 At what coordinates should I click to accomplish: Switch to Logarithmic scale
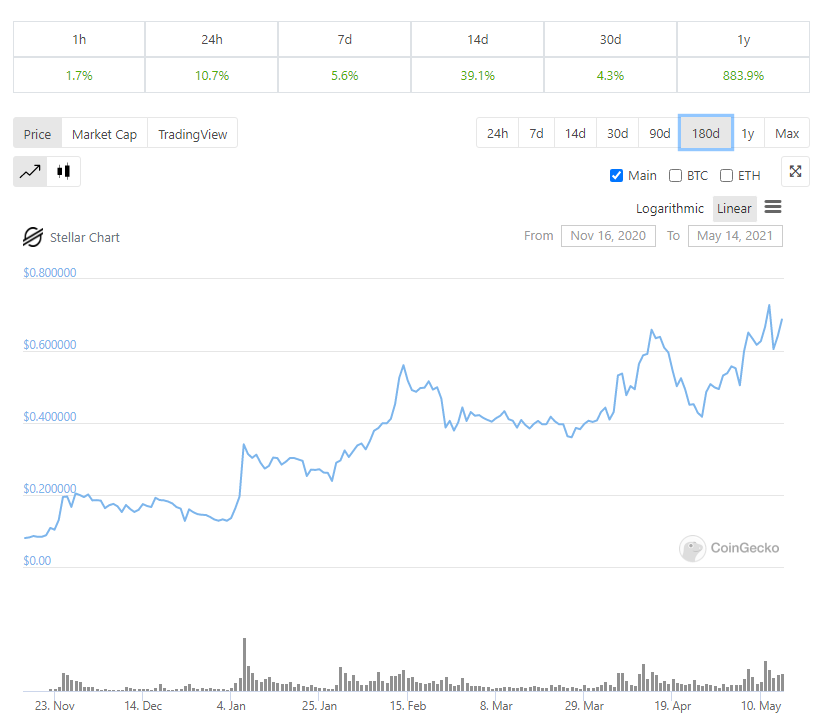[670, 209]
